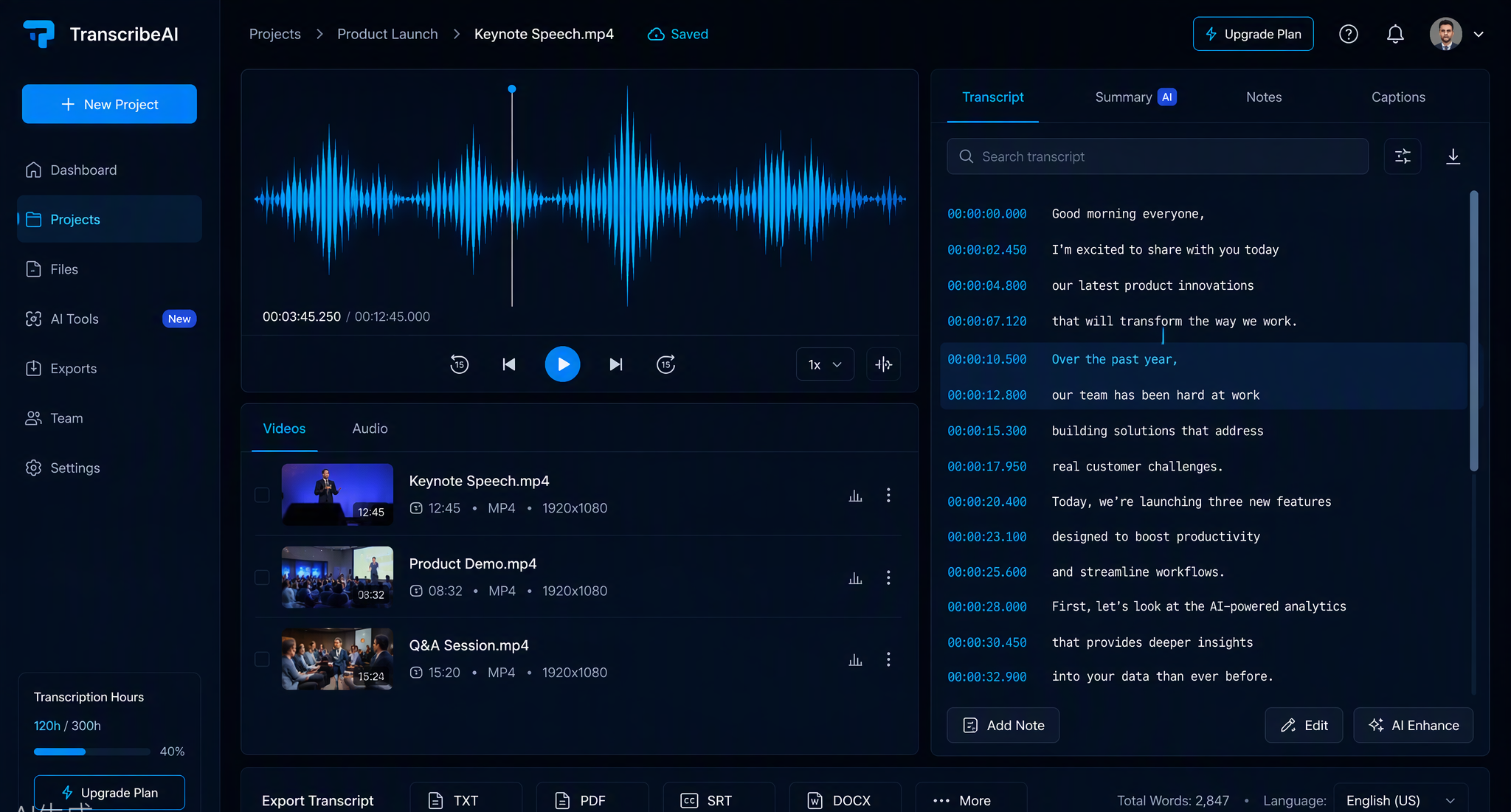Select checkbox for Q&A Session.mp4
The width and height of the screenshot is (1511, 812).
262,659
